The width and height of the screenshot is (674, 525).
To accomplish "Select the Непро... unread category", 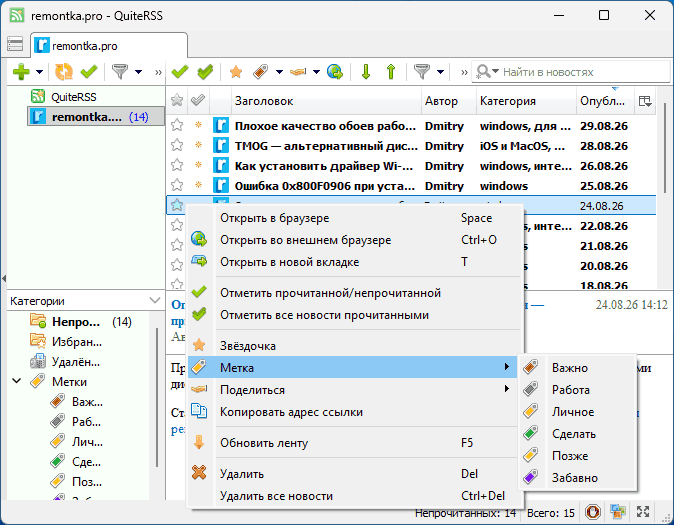I will click(x=81, y=322).
